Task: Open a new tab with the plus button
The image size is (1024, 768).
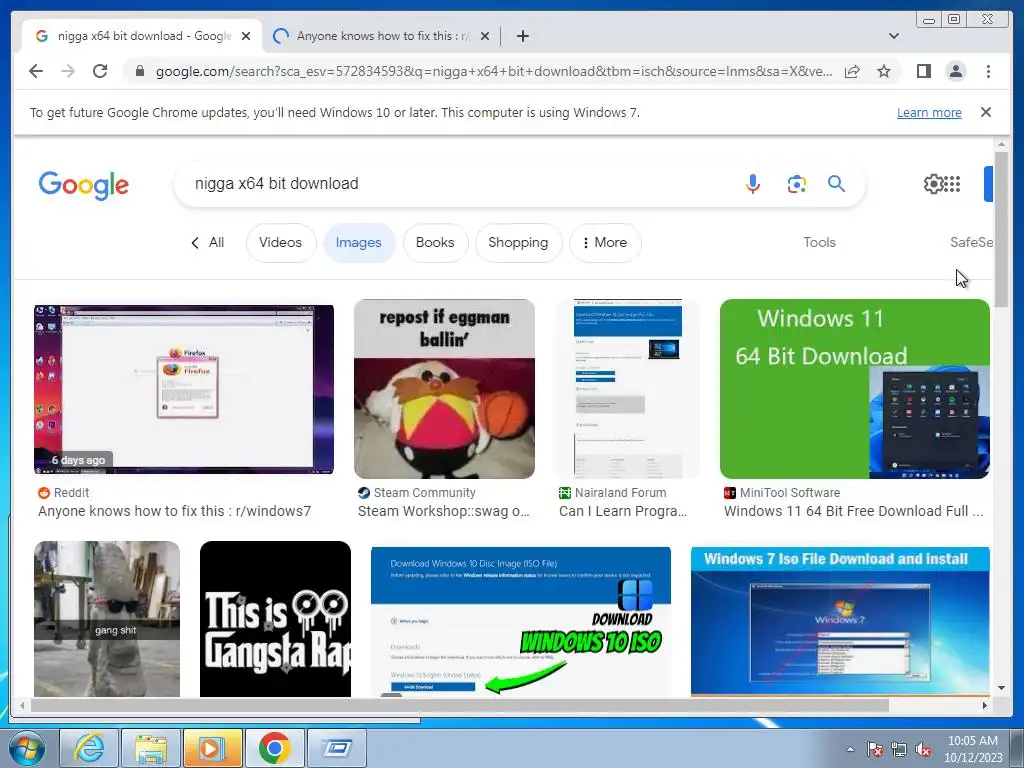Action: [x=522, y=36]
